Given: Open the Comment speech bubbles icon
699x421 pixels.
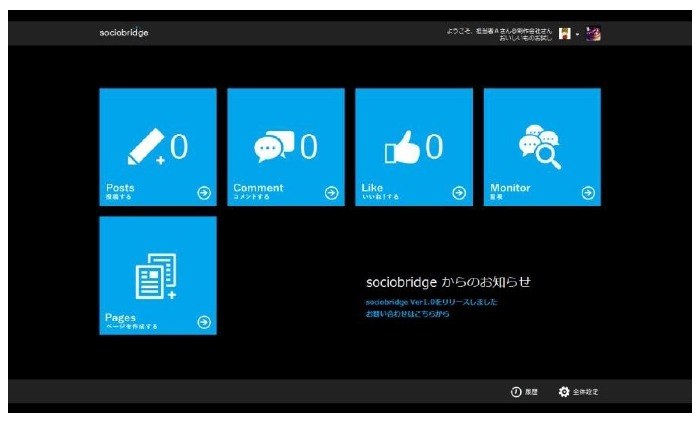Looking at the screenshot, I should (274, 147).
